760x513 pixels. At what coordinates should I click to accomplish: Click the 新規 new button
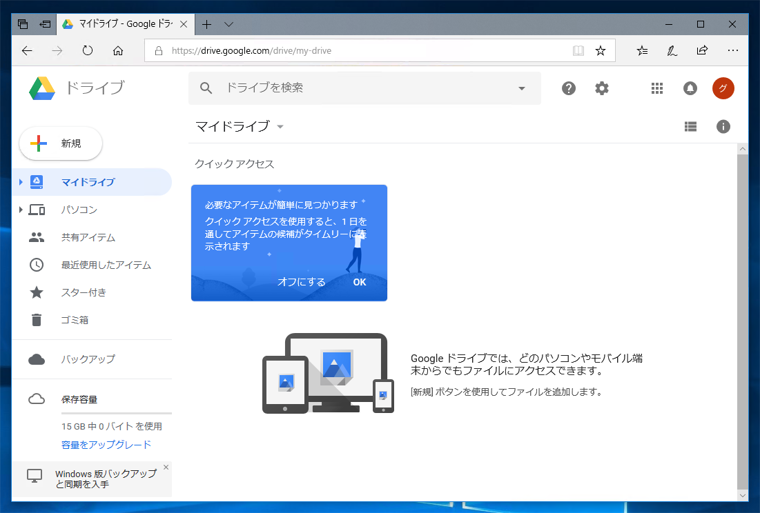(x=61, y=144)
